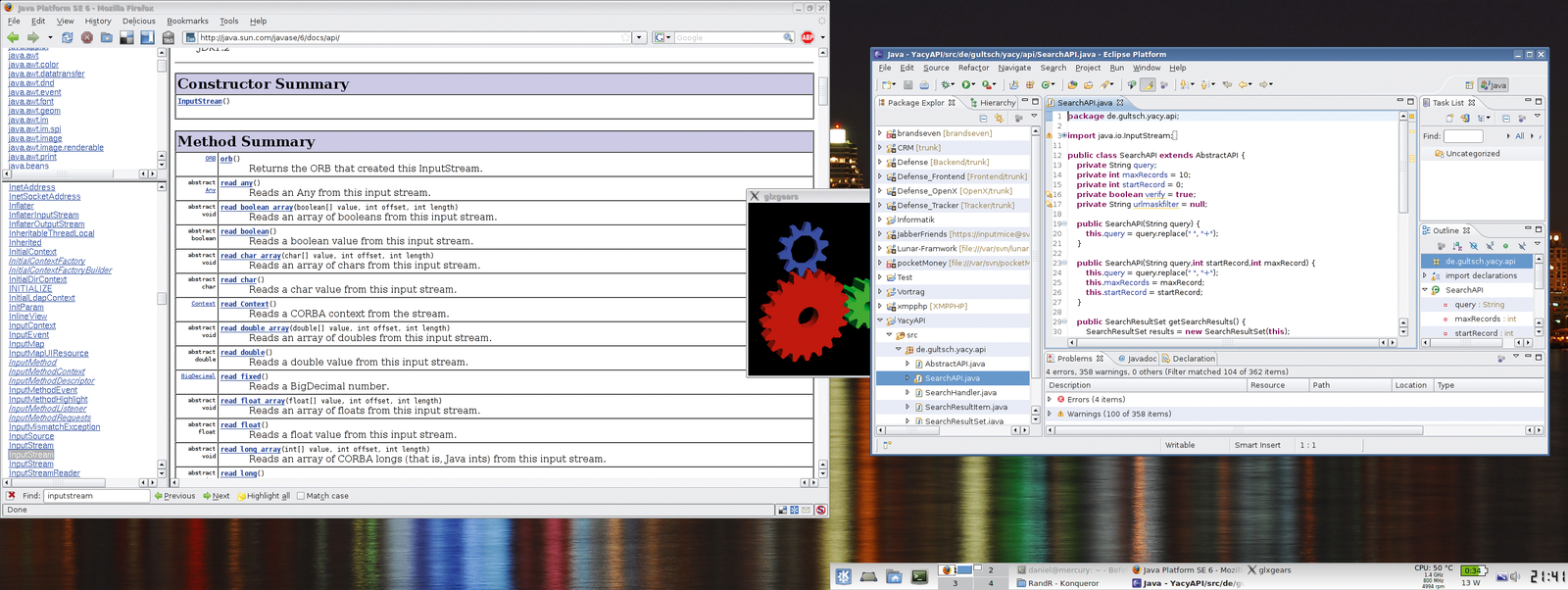Viewport: 1568px width, 590px height.
Task: Open the Firefox address bar history dropdown
Action: pyautogui.click(x=639, y=37)
